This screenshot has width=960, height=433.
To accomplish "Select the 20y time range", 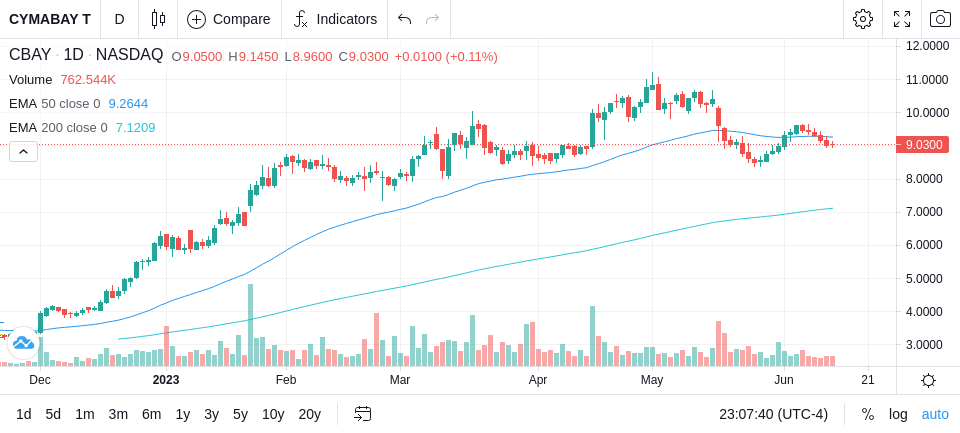I will (309, 414).
